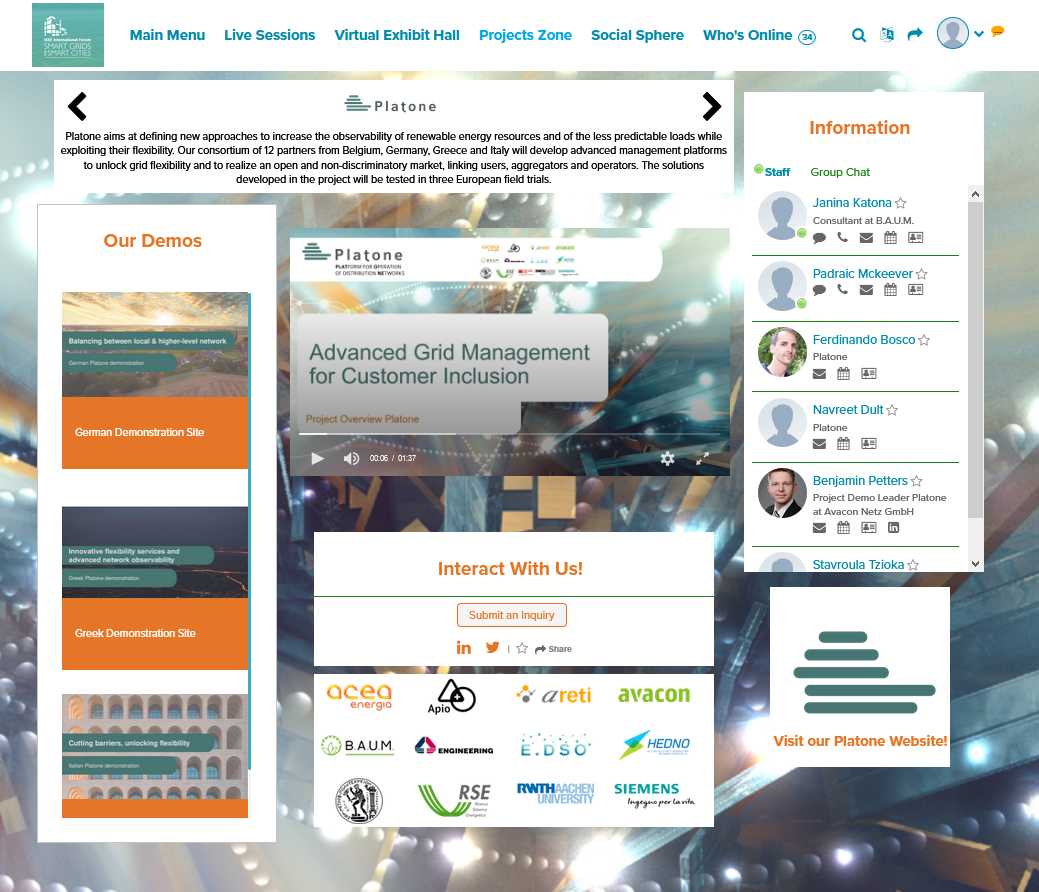Screen dimensions: 1039x892
Task: Favorite Padraic Mckeever with star
Action: coord(922,274)
